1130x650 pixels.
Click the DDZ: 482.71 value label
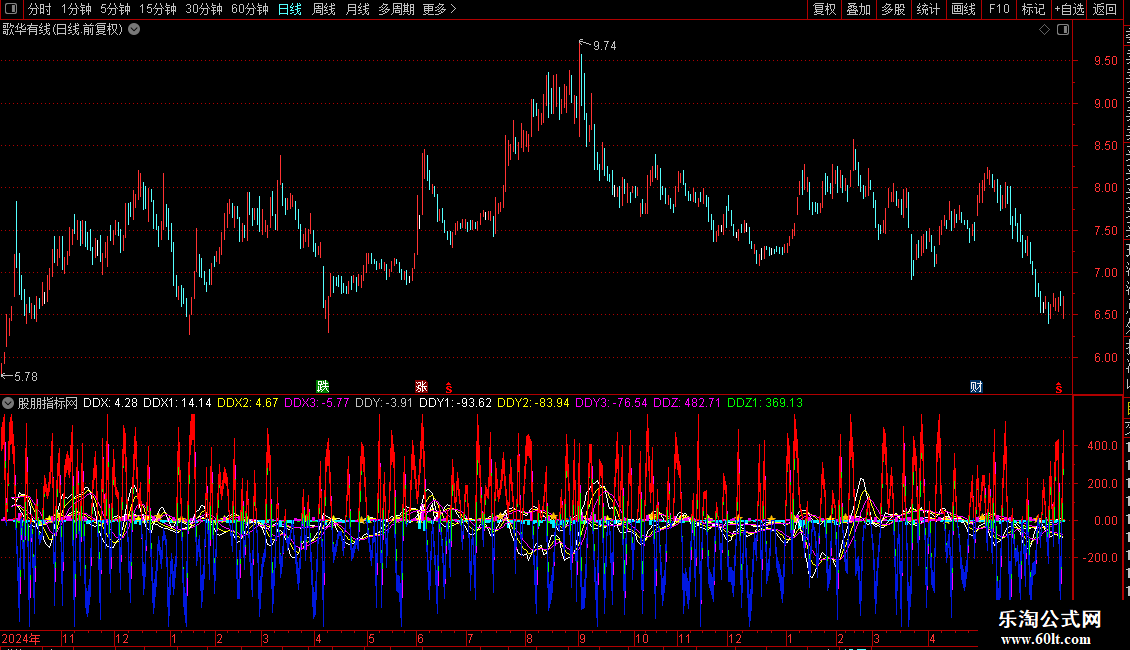(687, 403)
